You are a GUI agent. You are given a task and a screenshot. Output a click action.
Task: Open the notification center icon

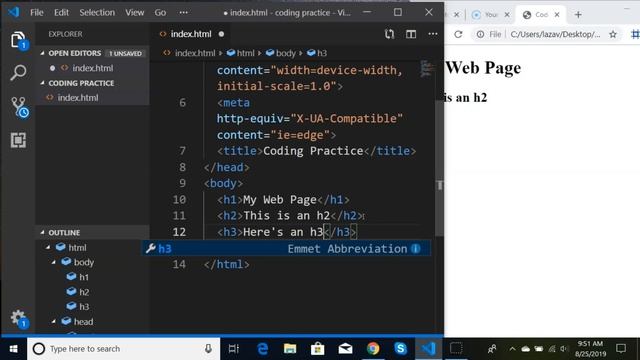(621, 349)
